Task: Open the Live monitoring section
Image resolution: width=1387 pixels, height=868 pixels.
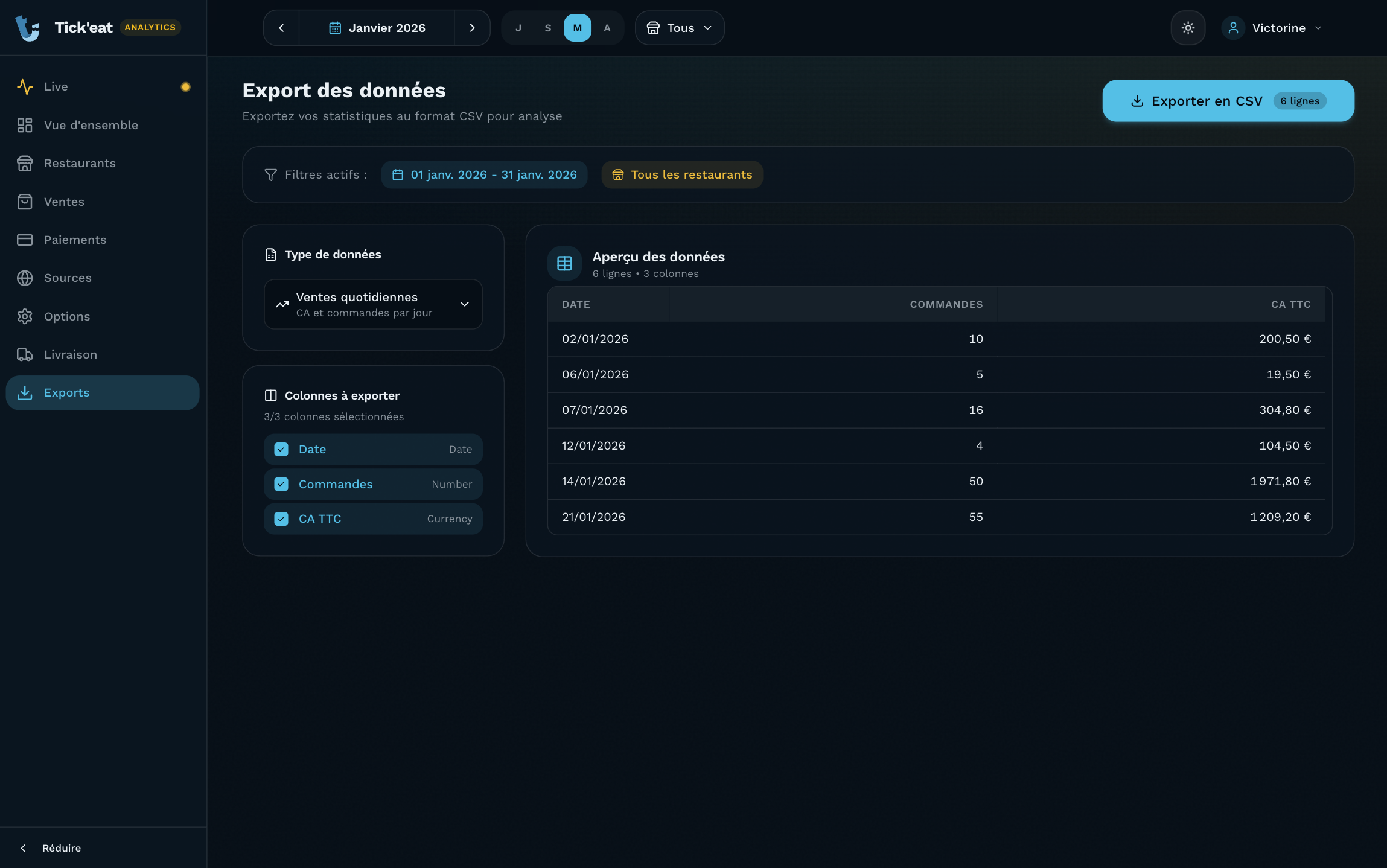Action: [x=55, y=86]
